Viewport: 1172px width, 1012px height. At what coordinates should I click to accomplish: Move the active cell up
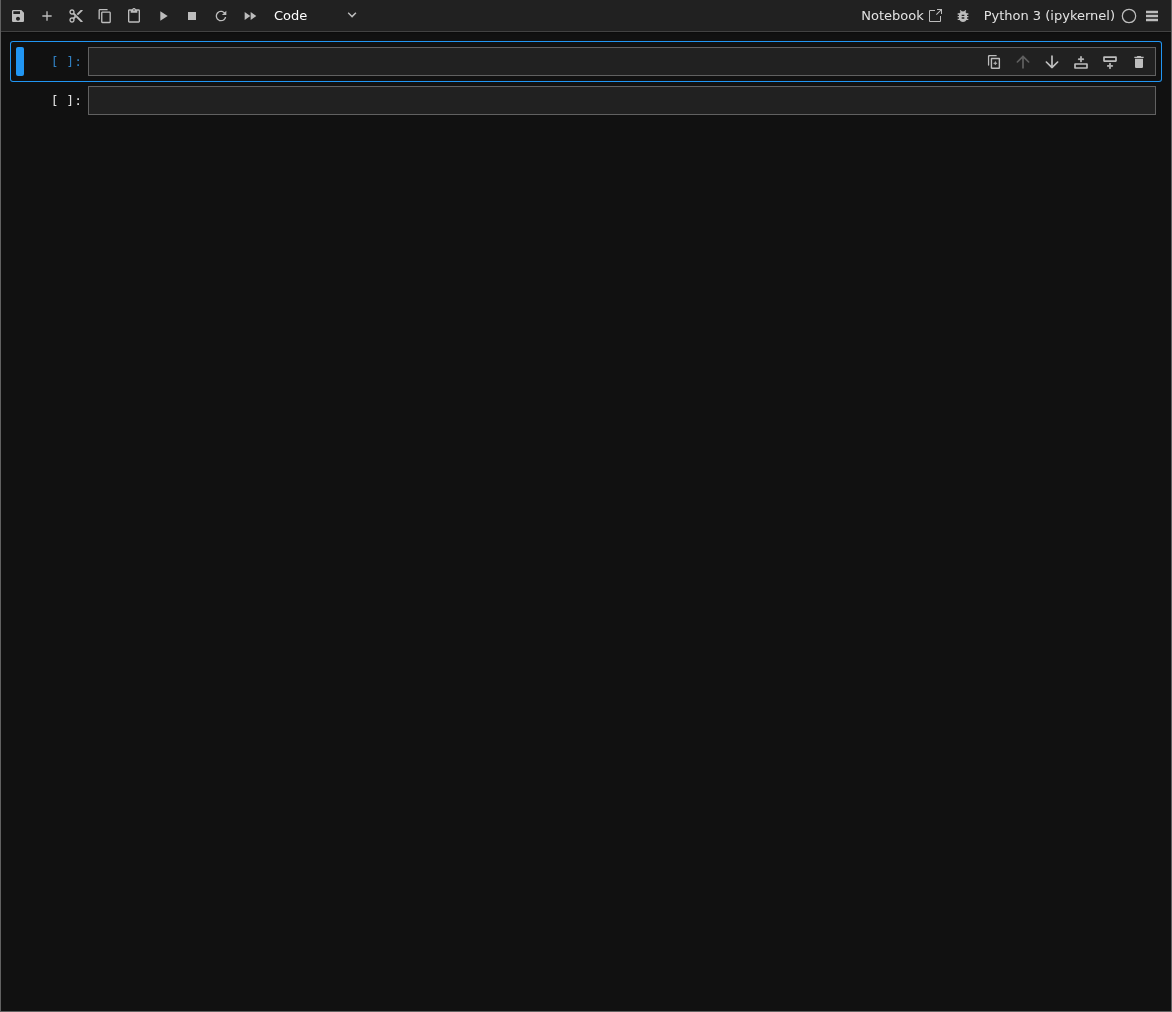point(1023,62)
